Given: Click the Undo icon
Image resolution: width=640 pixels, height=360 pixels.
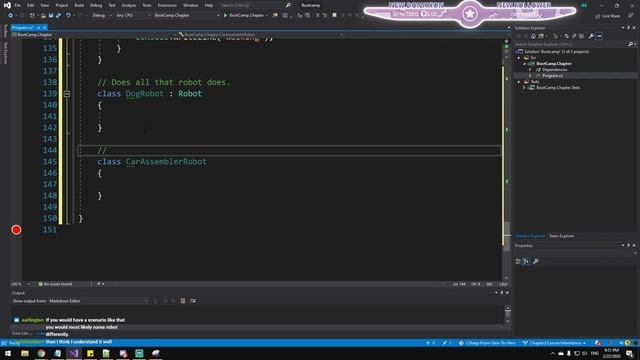Looking at the screenshot, I should pyautogui.click(x=68, y=16).
